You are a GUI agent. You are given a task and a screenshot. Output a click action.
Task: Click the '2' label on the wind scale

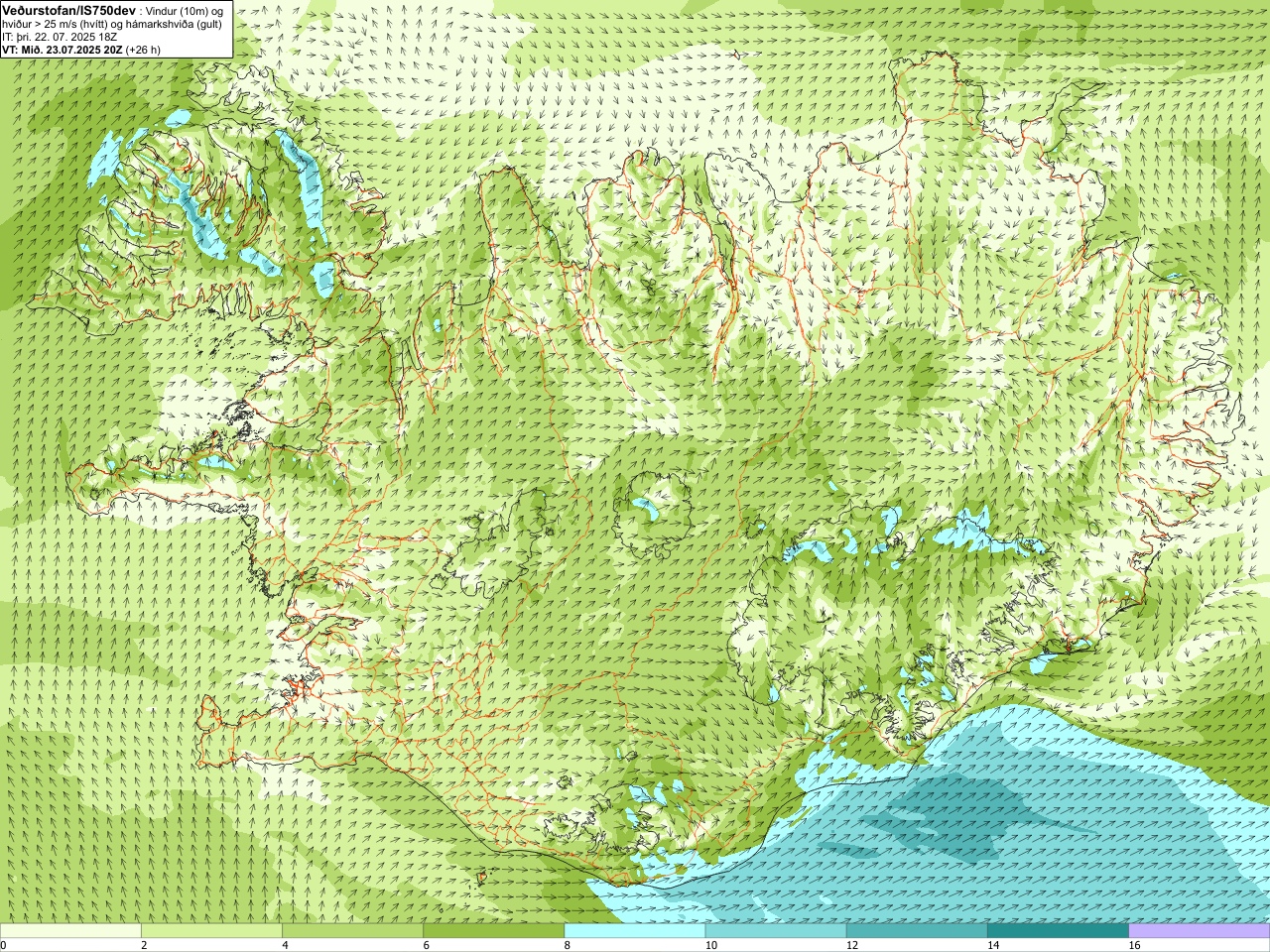[x=144, y=945]
